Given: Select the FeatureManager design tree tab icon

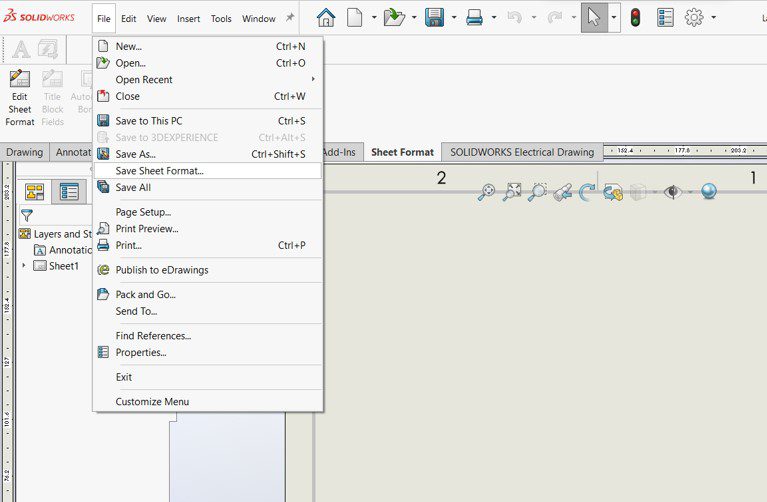Looking at the screenshot, I should pyautogui.click(x=35, y=192).
